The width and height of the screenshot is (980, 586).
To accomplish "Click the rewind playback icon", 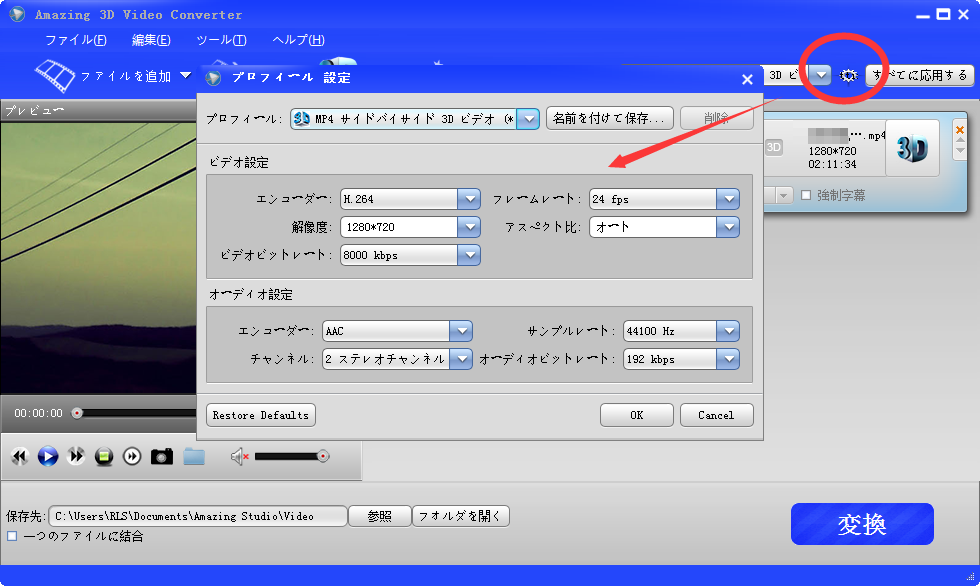I will click(x=19, y=456).
